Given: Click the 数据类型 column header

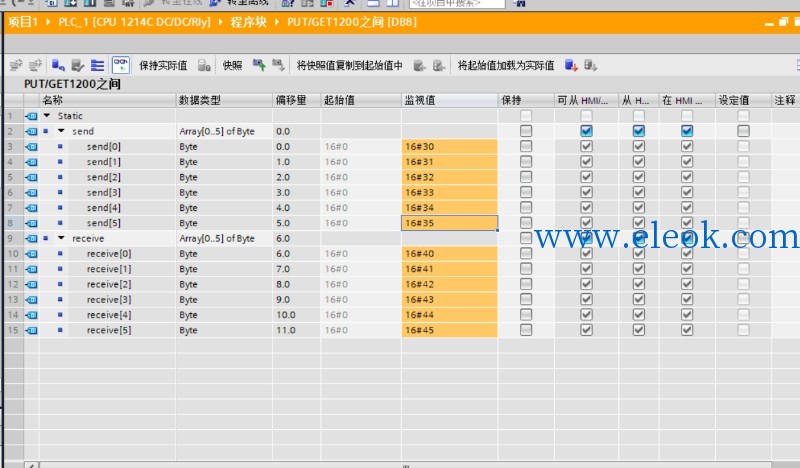Looking at the screenshot, I should [x=224, y=100].
